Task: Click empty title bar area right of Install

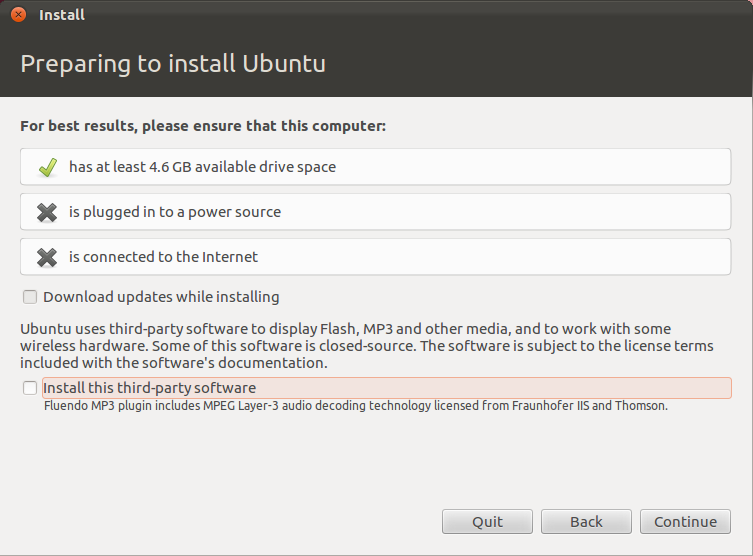Action: [x=400, y=15]
